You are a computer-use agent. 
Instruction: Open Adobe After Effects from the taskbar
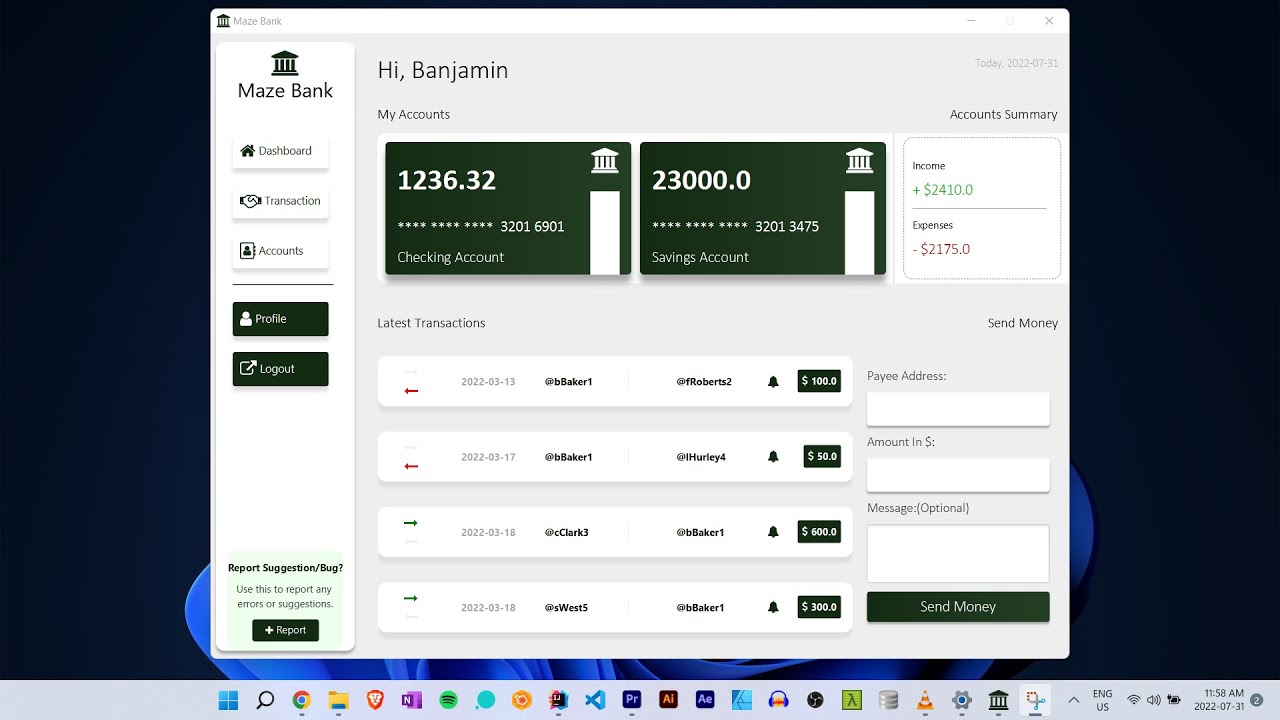tap(705, 700)
